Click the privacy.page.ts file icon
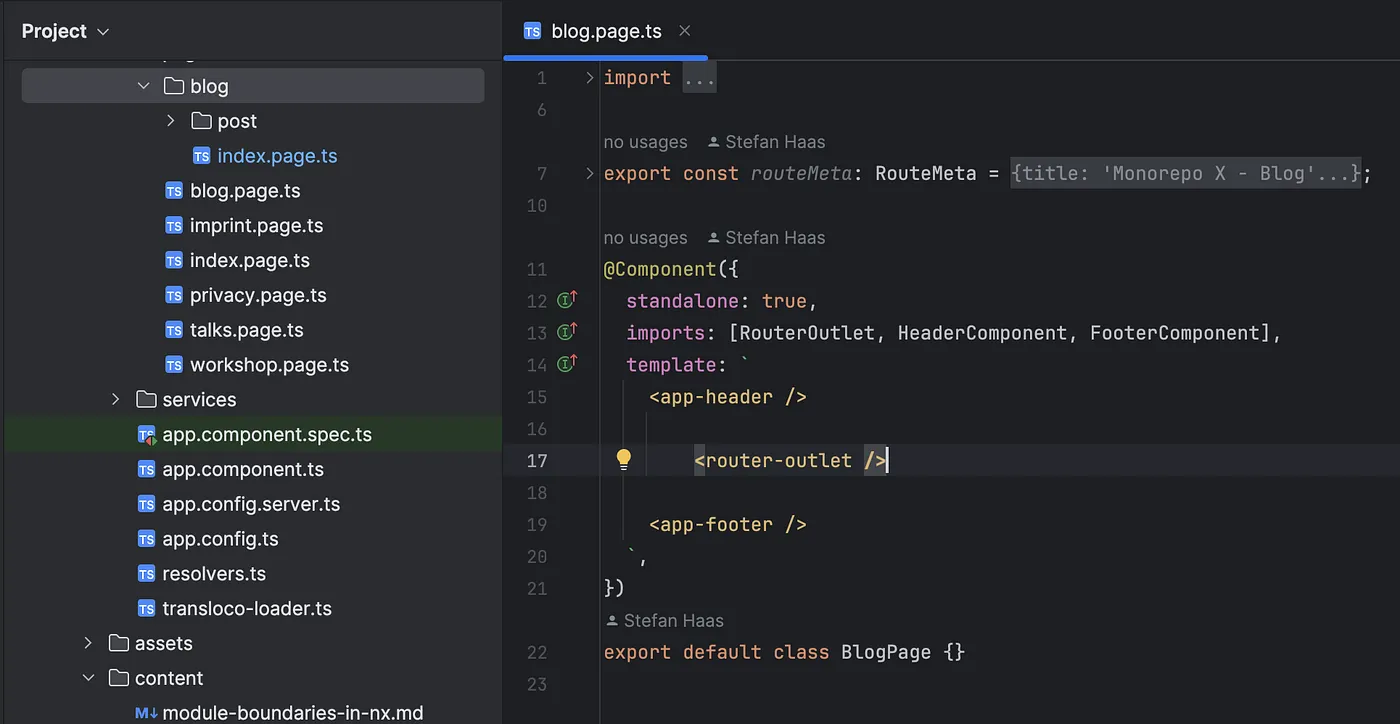Image resolution: width=1400 pixels, height=724 pixels. pyautogui.click(x=174, y=295)
